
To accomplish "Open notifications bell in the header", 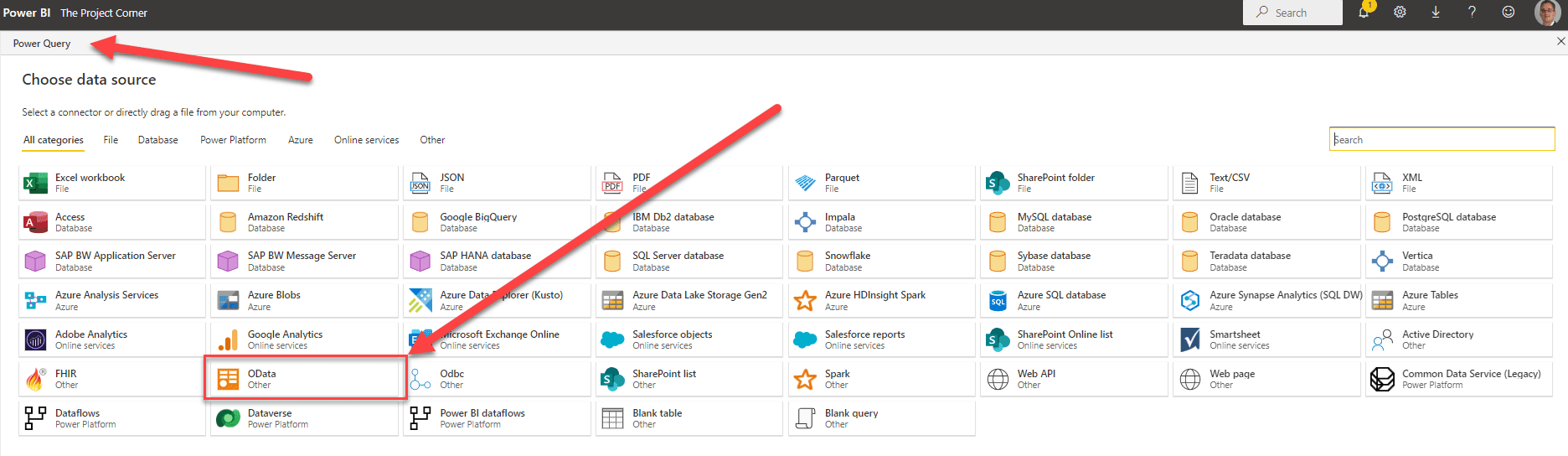I will click(x=1364, y=12).
